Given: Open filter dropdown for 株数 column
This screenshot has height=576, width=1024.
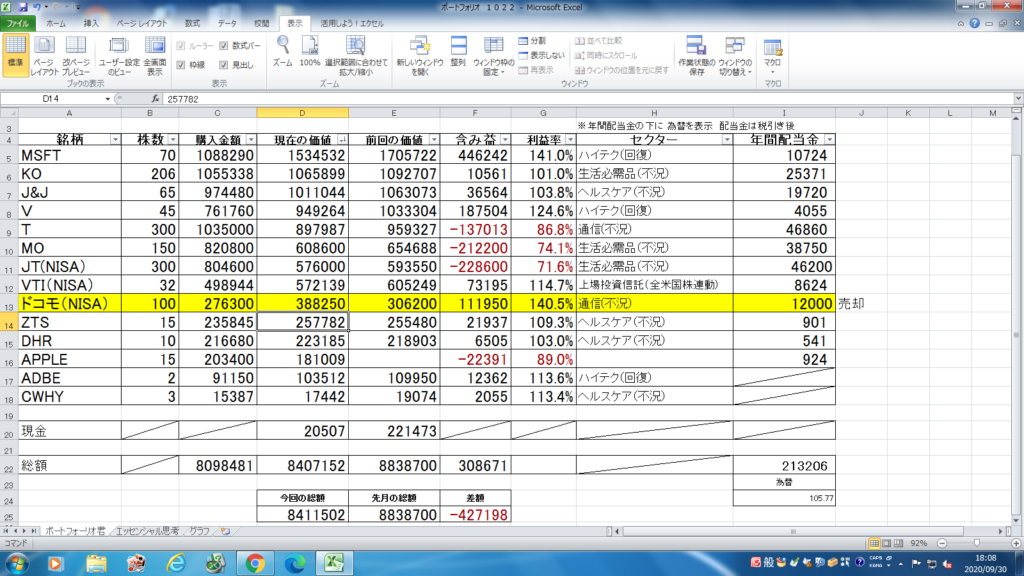Looking at the screenshot, I should point(172,140).
